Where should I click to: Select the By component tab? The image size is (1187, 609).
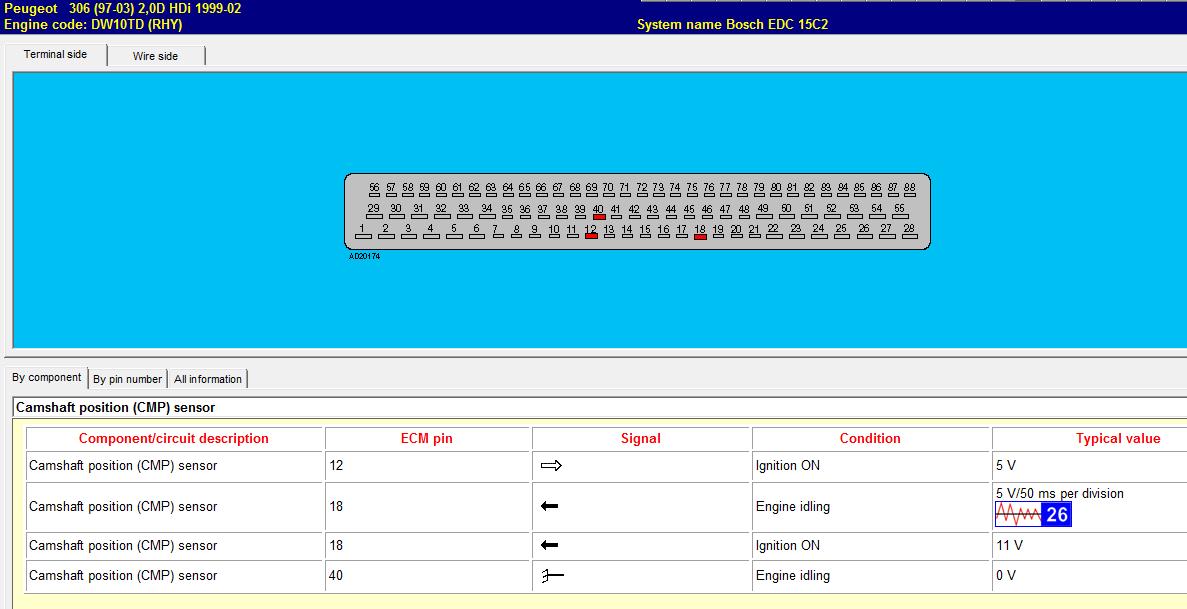[x=47, y=377]
